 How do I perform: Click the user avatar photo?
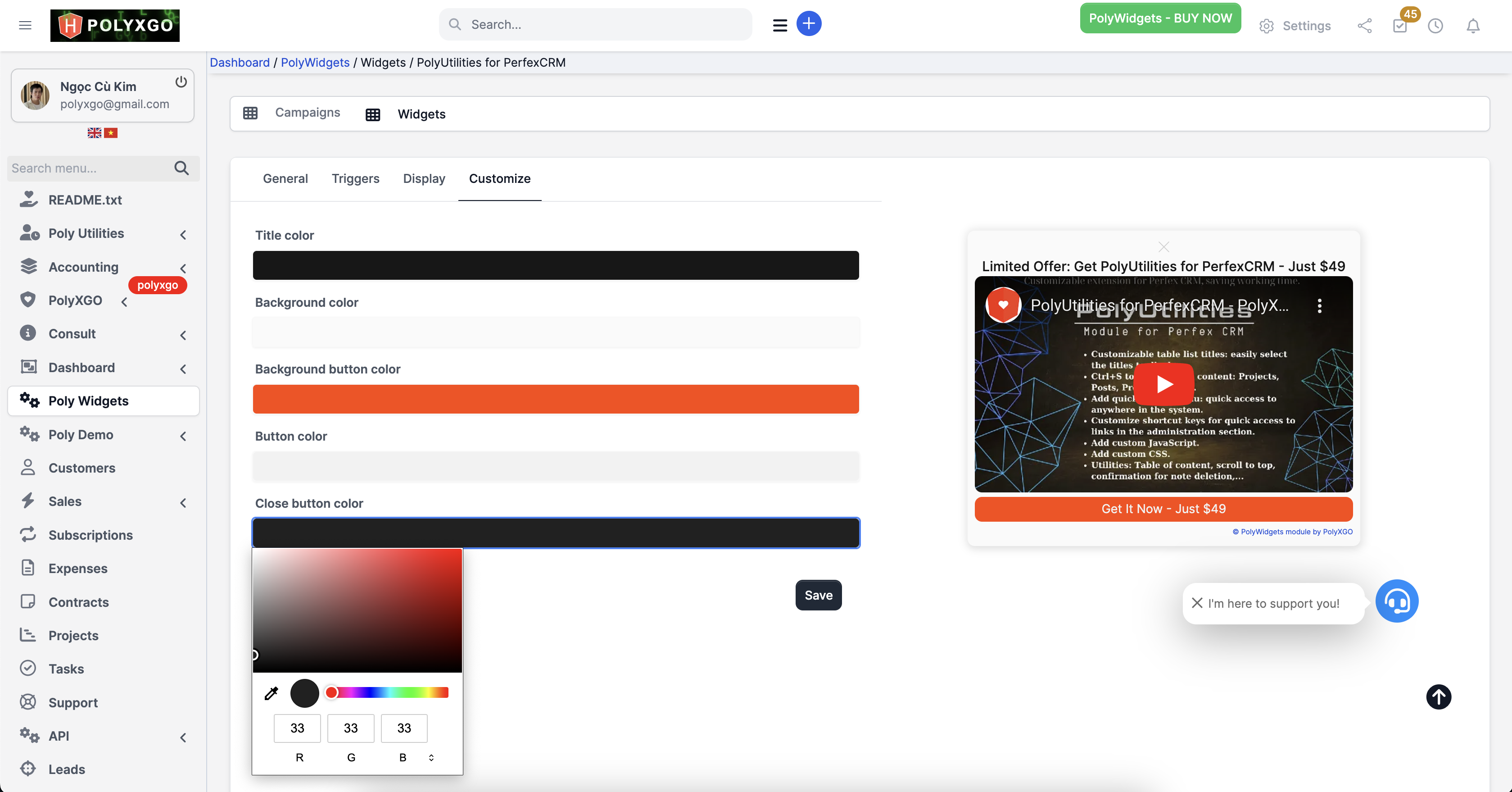pyautogui.click(x=35, y=95)
